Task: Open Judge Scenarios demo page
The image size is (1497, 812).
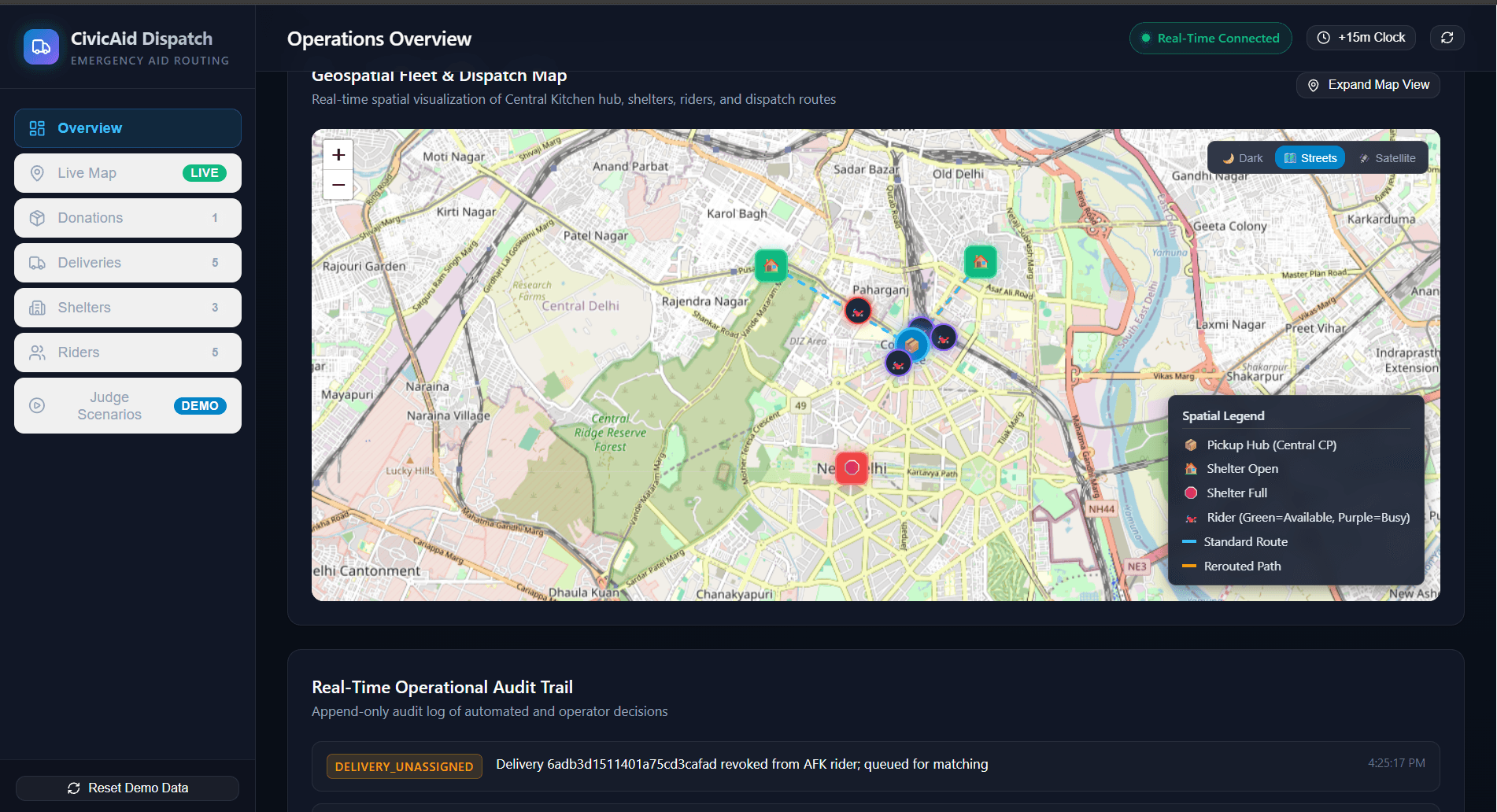Action: (128, 406)
